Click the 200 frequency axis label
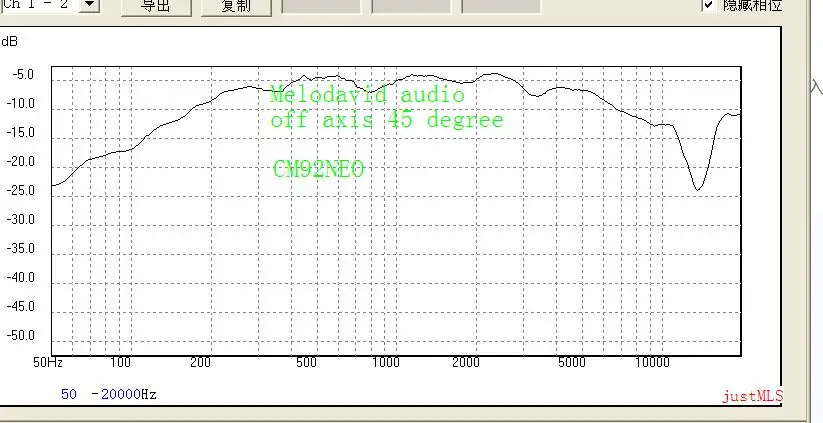This screenshot has height=423, width=823. pos(200,362)
